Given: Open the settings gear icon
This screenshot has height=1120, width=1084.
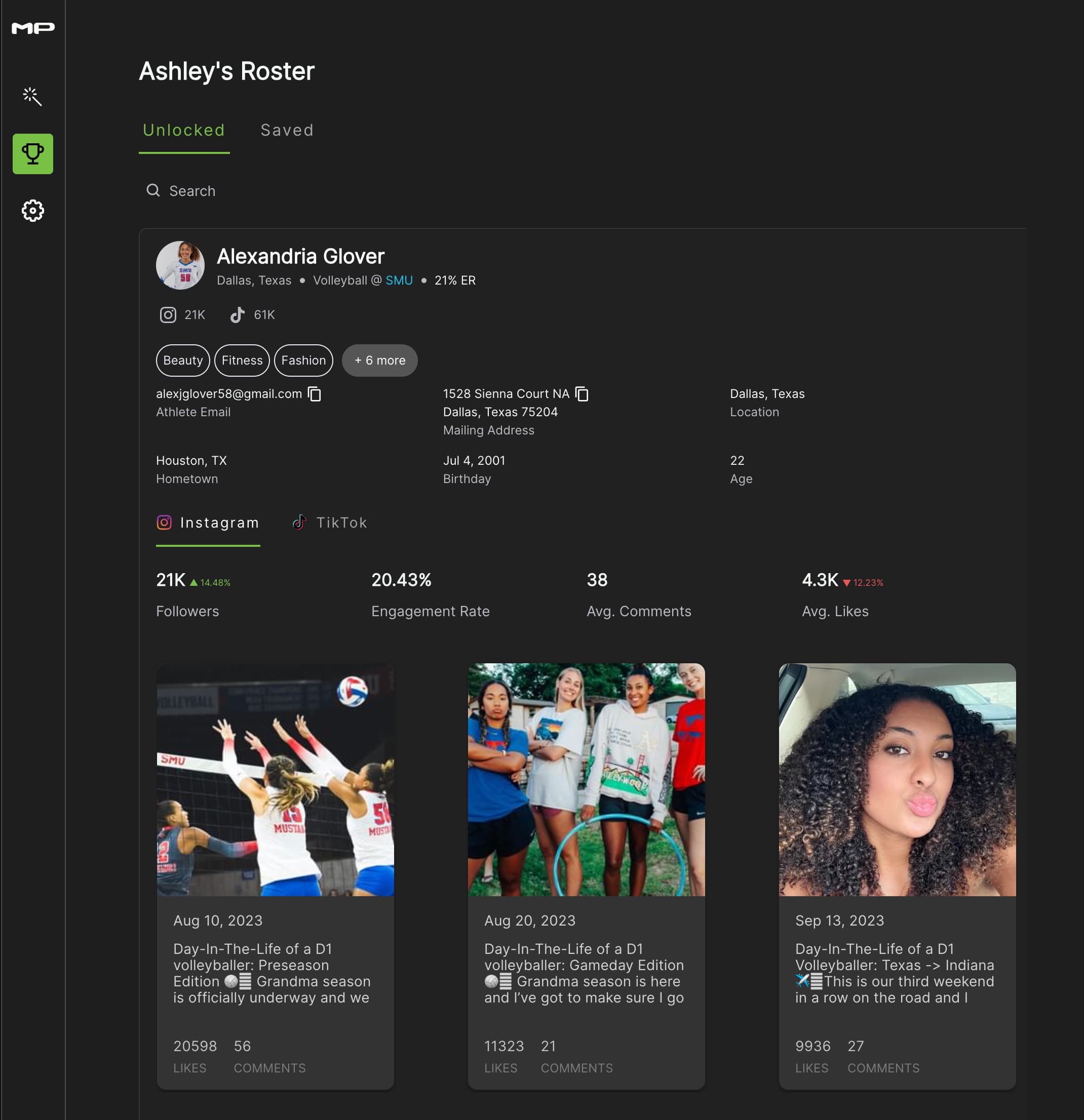Looking at the screenshot, I should click(x=32, y=210).
